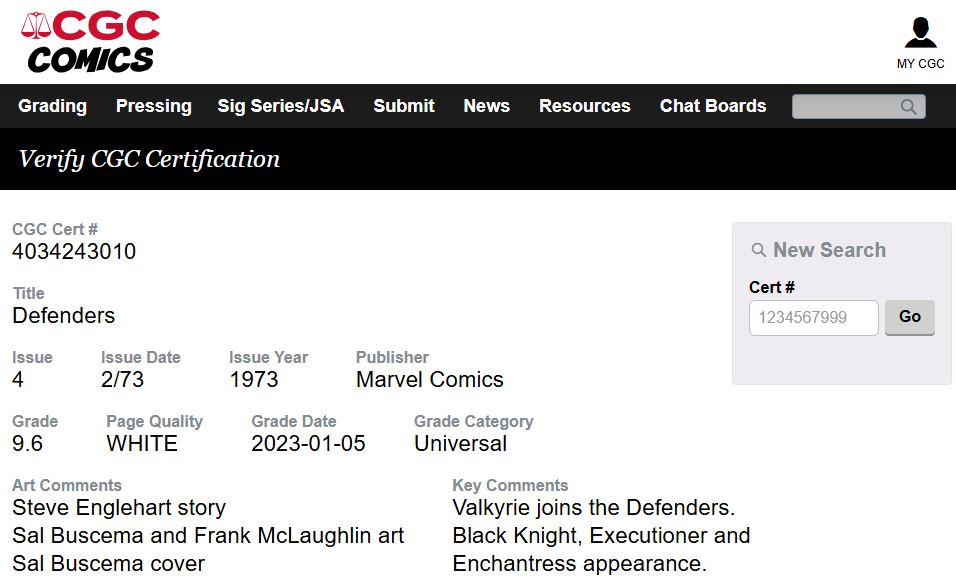This screenshot has width=956, height=586.
Task: Click the magnifier icon beside New Search
Action: 759,250
